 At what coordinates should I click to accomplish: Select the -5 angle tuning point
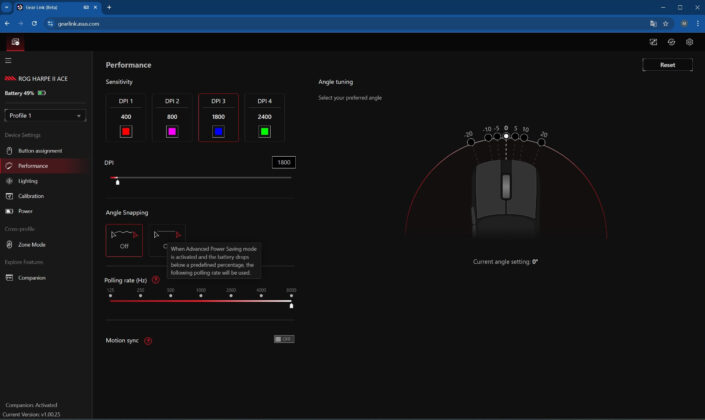tap(497, 136)
